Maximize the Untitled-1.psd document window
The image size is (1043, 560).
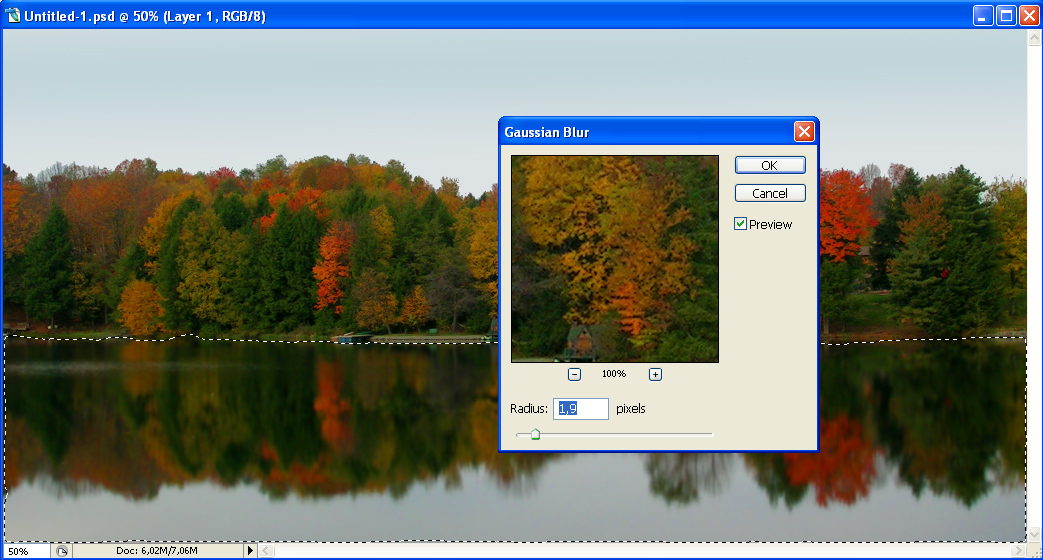pyautogui.click(x=1007, y=15)
